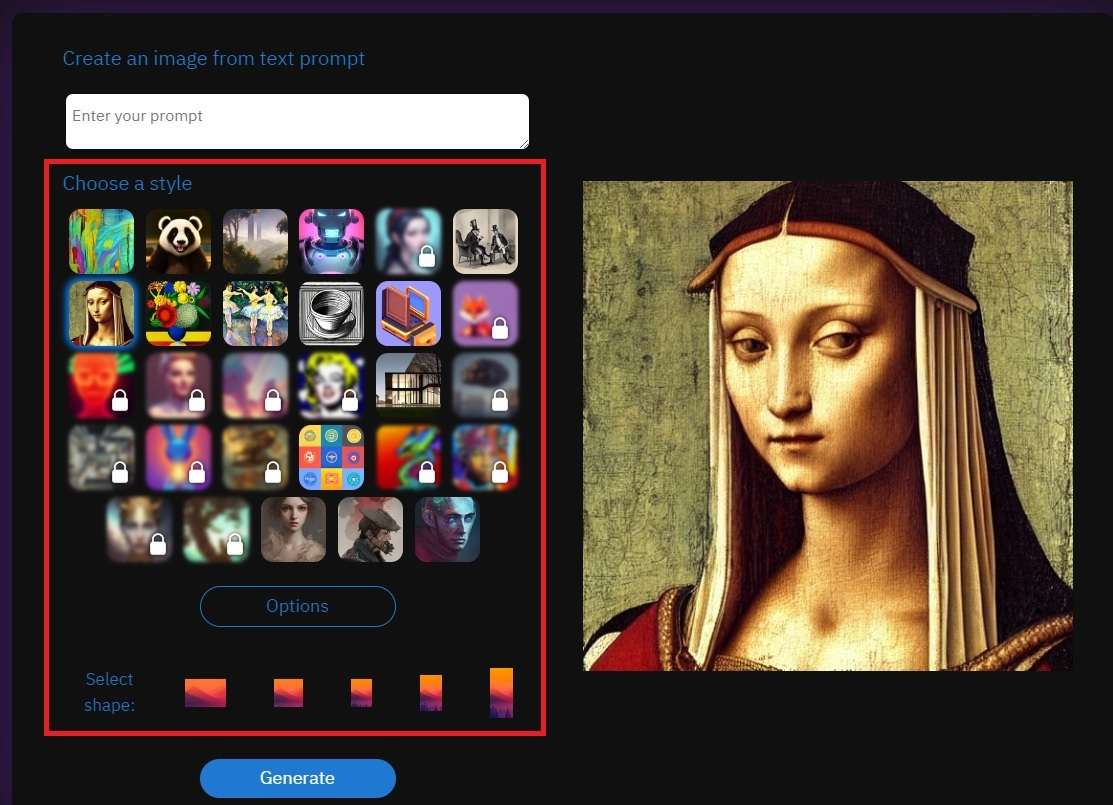This screenshot has height=805, width=1113.
Task: Click the Generate button
Action: click(x=297, y=778)
